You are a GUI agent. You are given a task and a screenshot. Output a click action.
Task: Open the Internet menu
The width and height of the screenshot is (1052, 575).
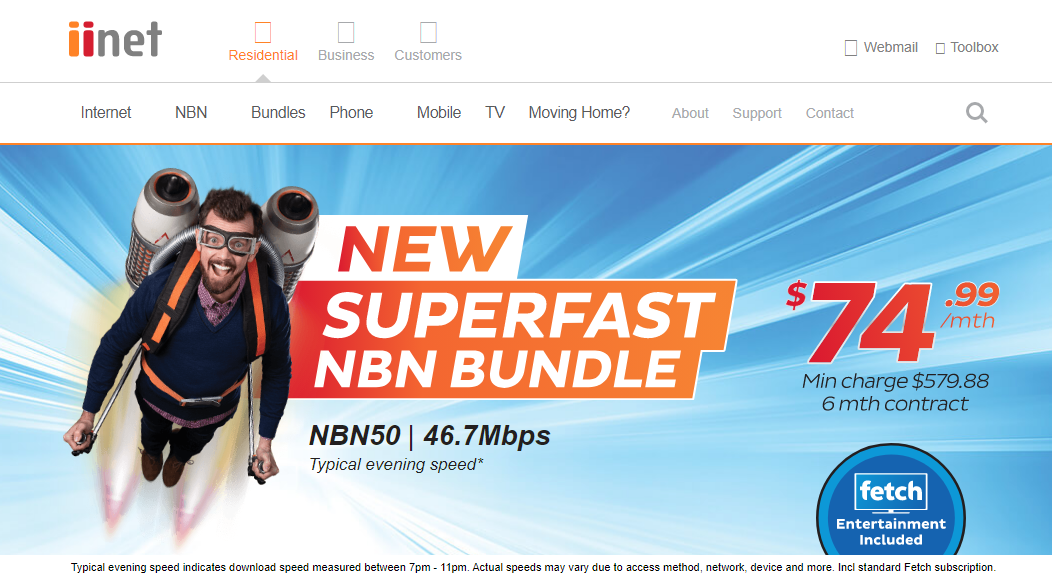(106, 113)
